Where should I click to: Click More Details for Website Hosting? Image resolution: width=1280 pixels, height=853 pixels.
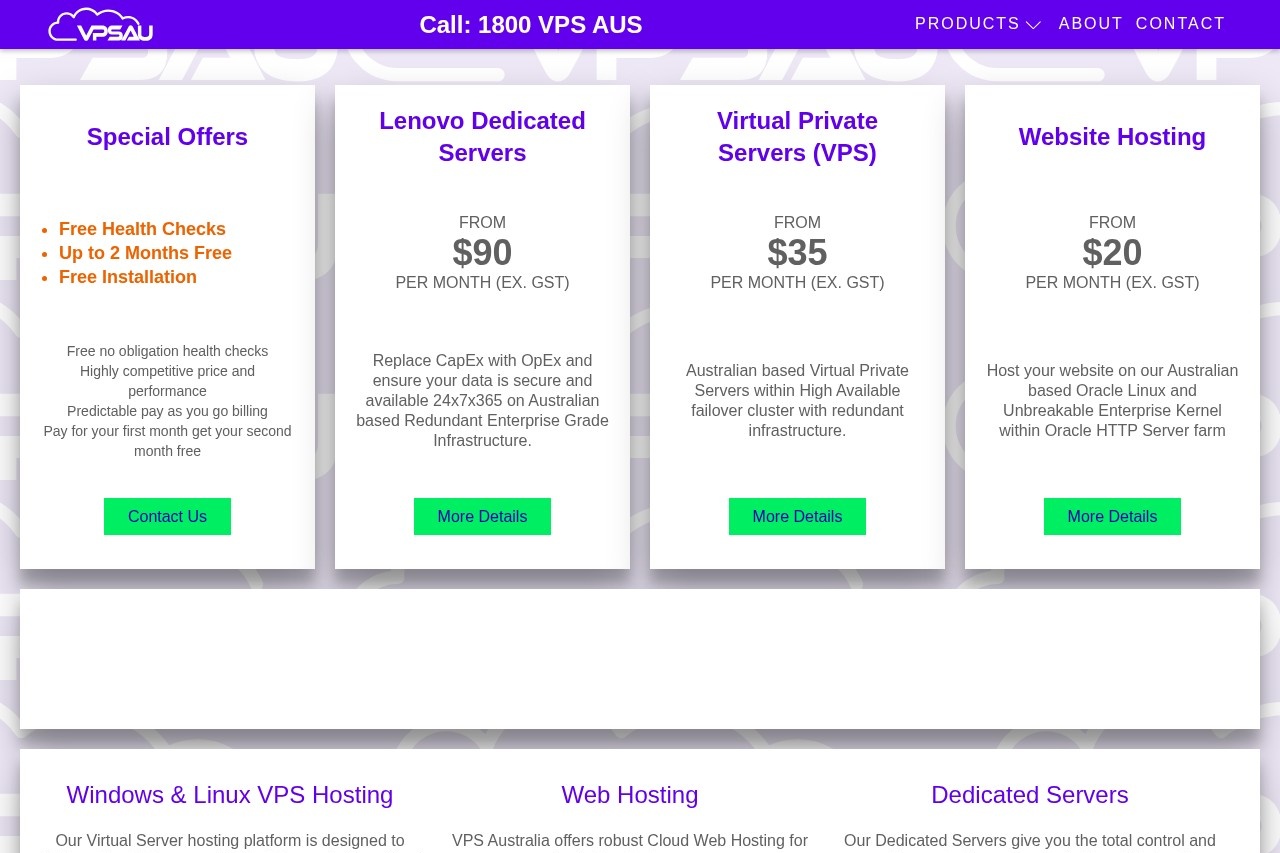1112,516
